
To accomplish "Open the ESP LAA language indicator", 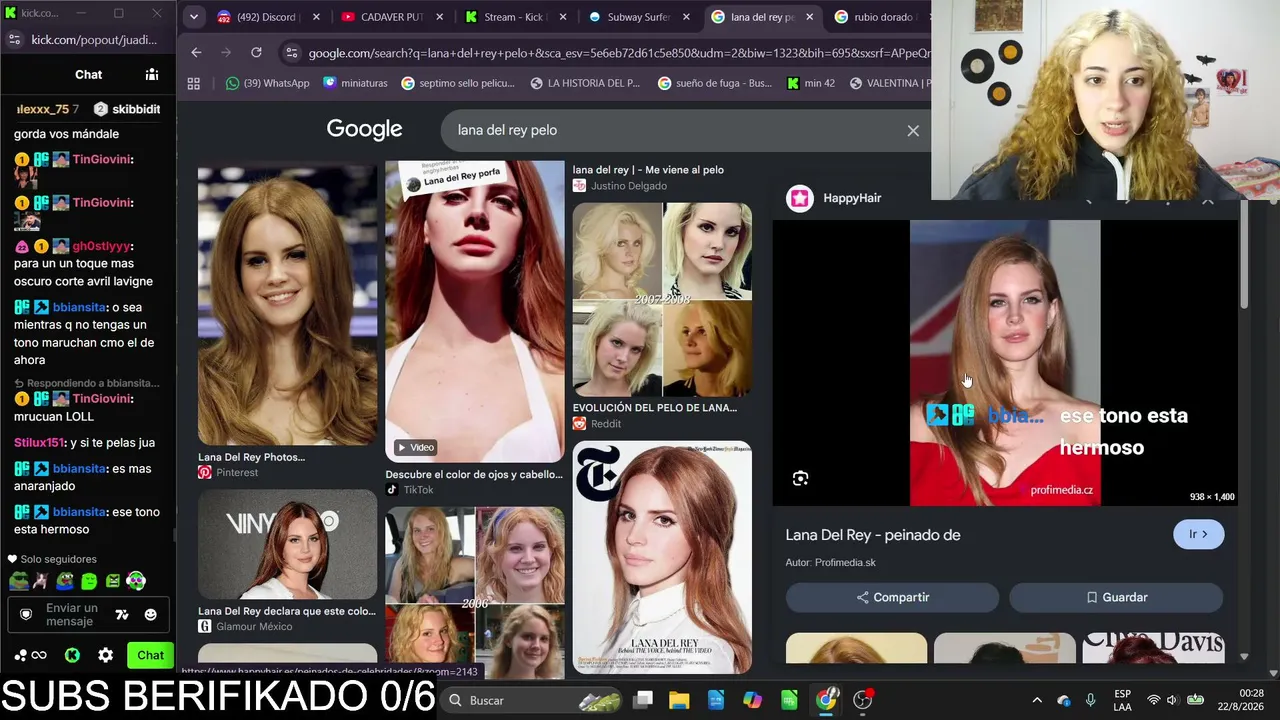I will point(1123,700).
